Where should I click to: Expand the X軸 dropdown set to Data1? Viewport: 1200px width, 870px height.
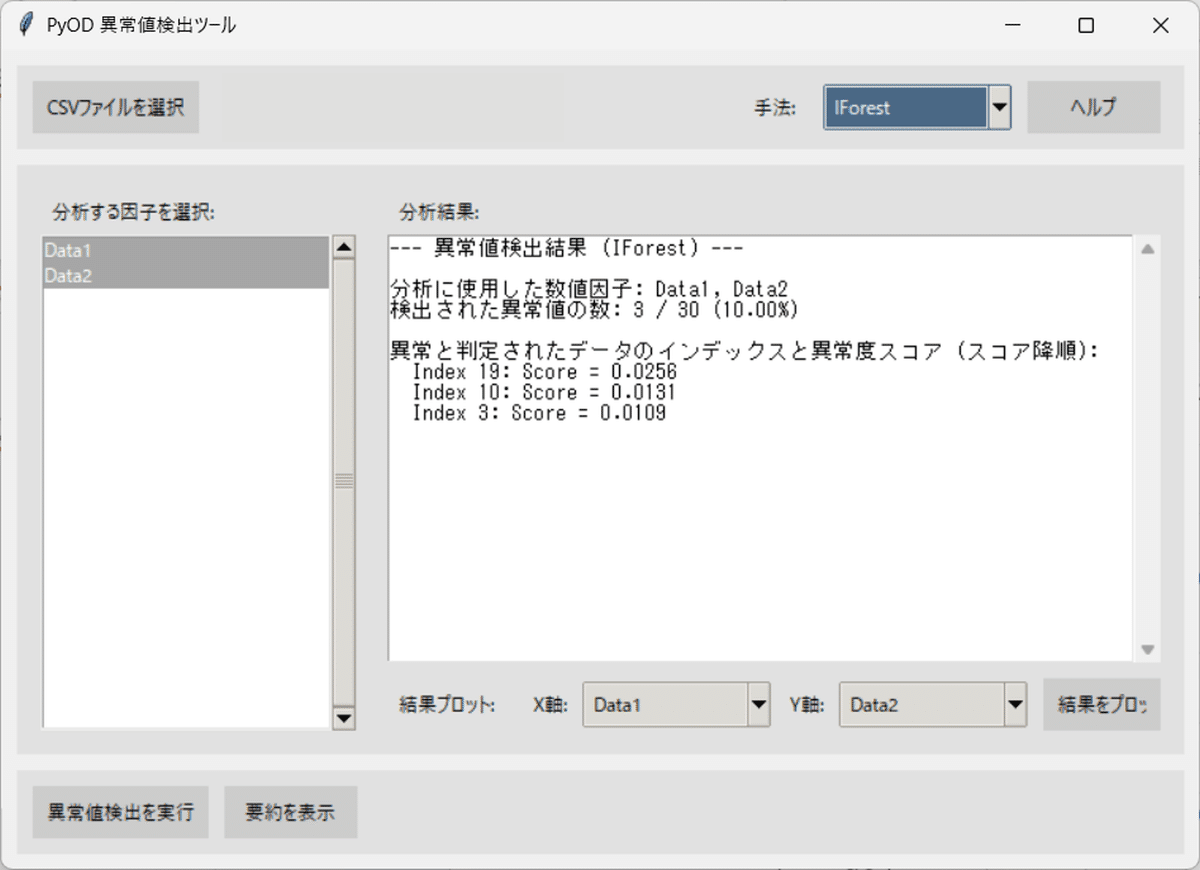[x=759, y=704]
